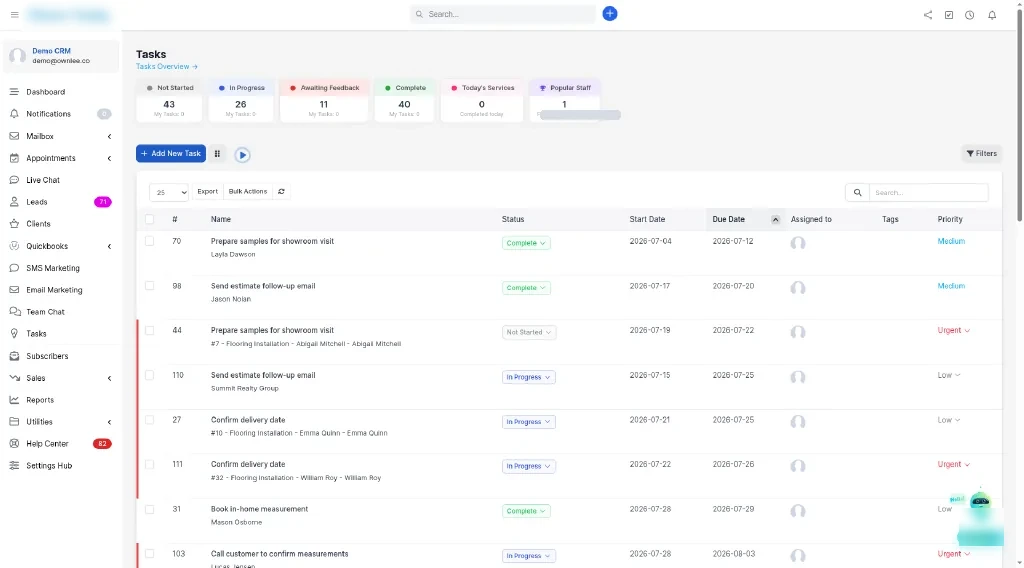Check the box for task 31
1024x568 pixels.
150,509
